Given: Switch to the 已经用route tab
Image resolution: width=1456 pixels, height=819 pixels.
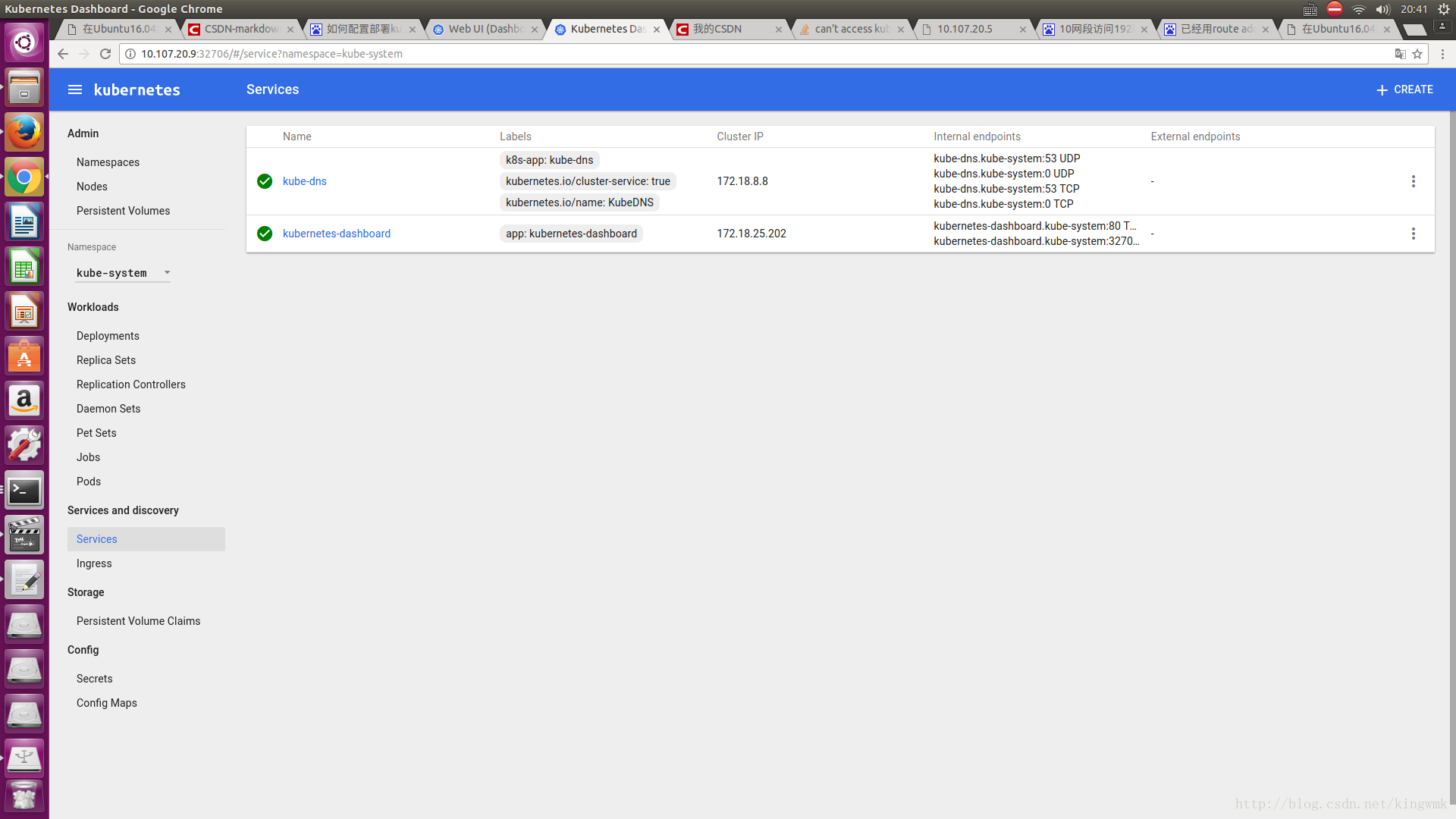Looking at the screenshot, I should [1216, 29].
